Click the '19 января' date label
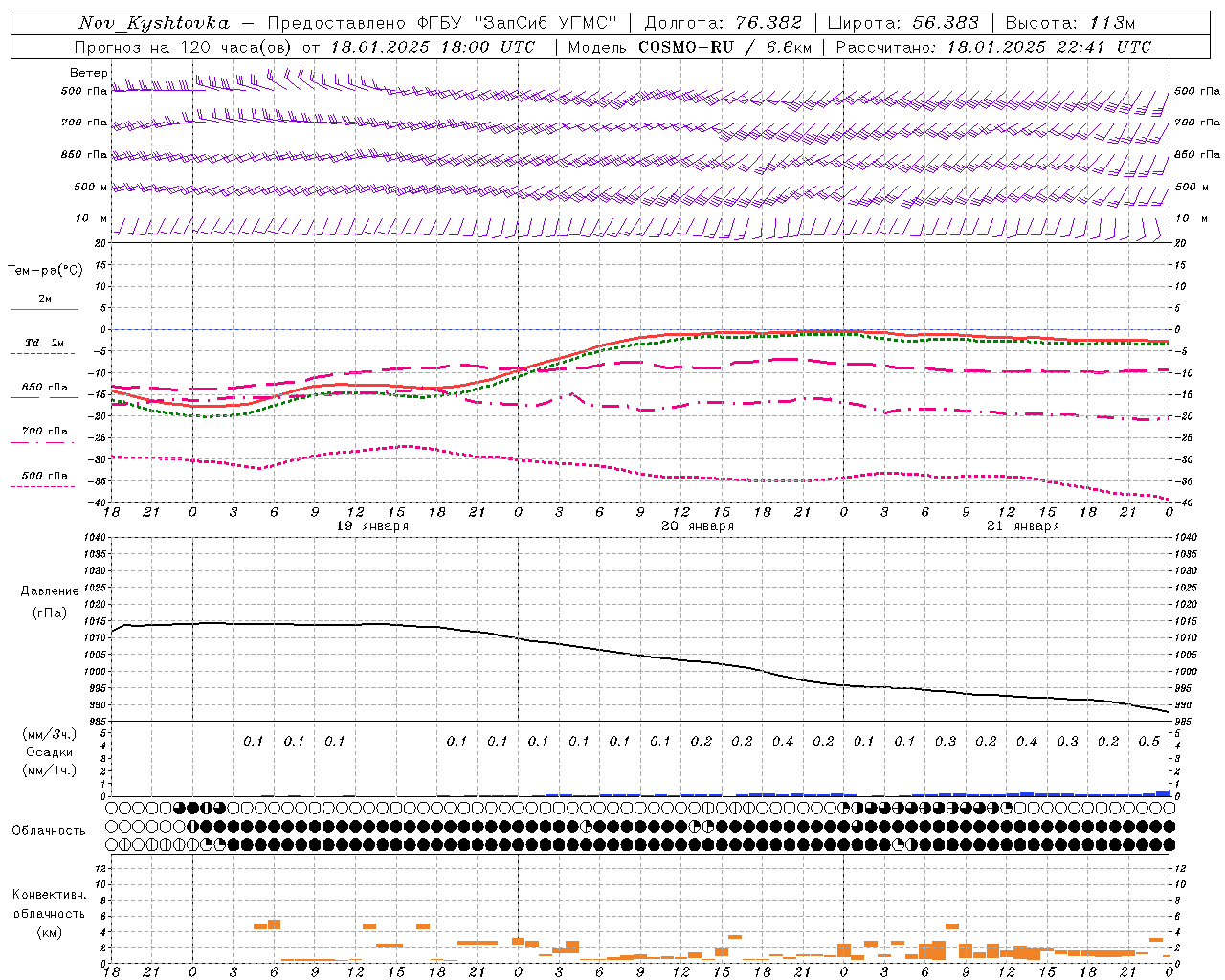 click(x=373, y=526)
